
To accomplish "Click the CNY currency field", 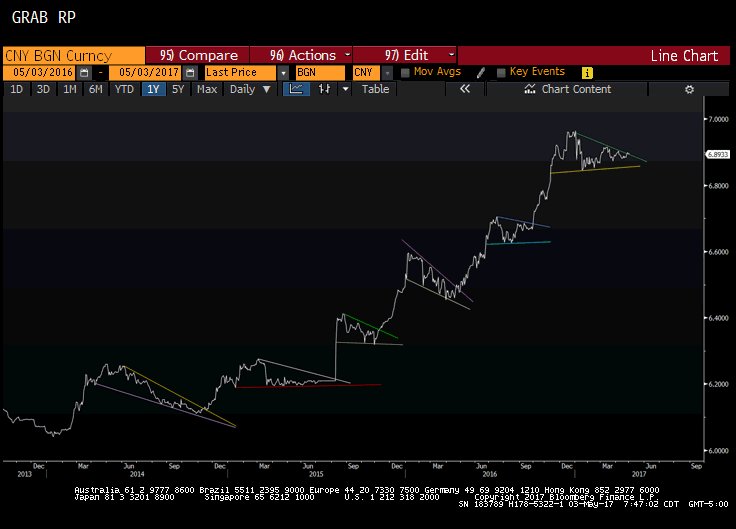I will point(367,73).
